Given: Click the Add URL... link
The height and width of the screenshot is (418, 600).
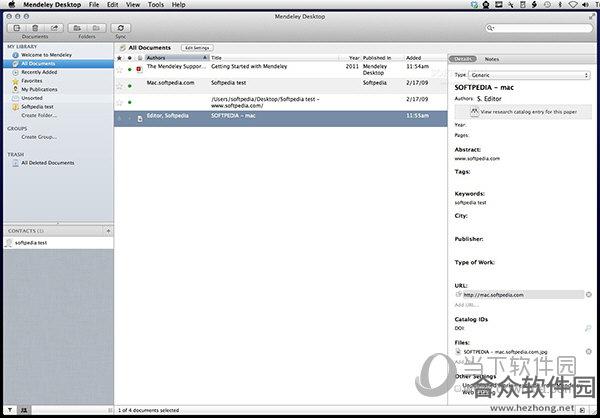Looking at the screenshot, I should click(x=466, y=305).
